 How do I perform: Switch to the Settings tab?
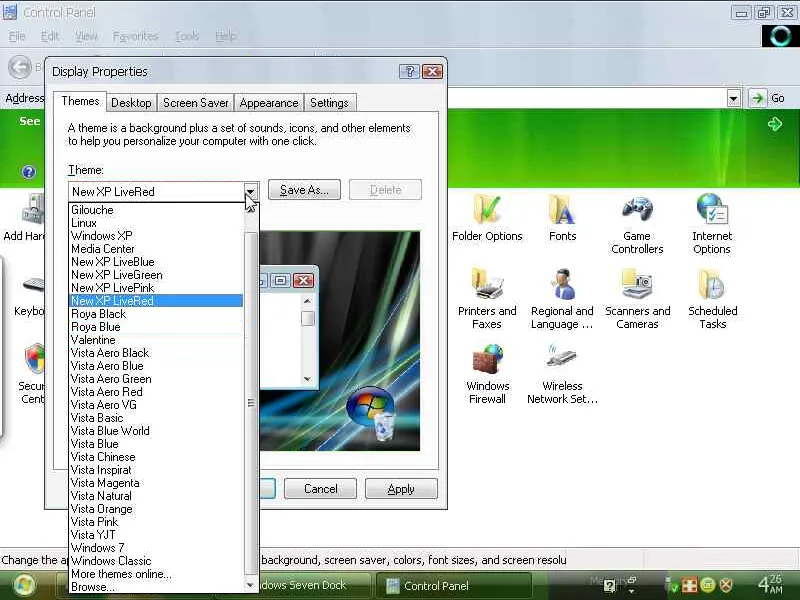point(329,103)
